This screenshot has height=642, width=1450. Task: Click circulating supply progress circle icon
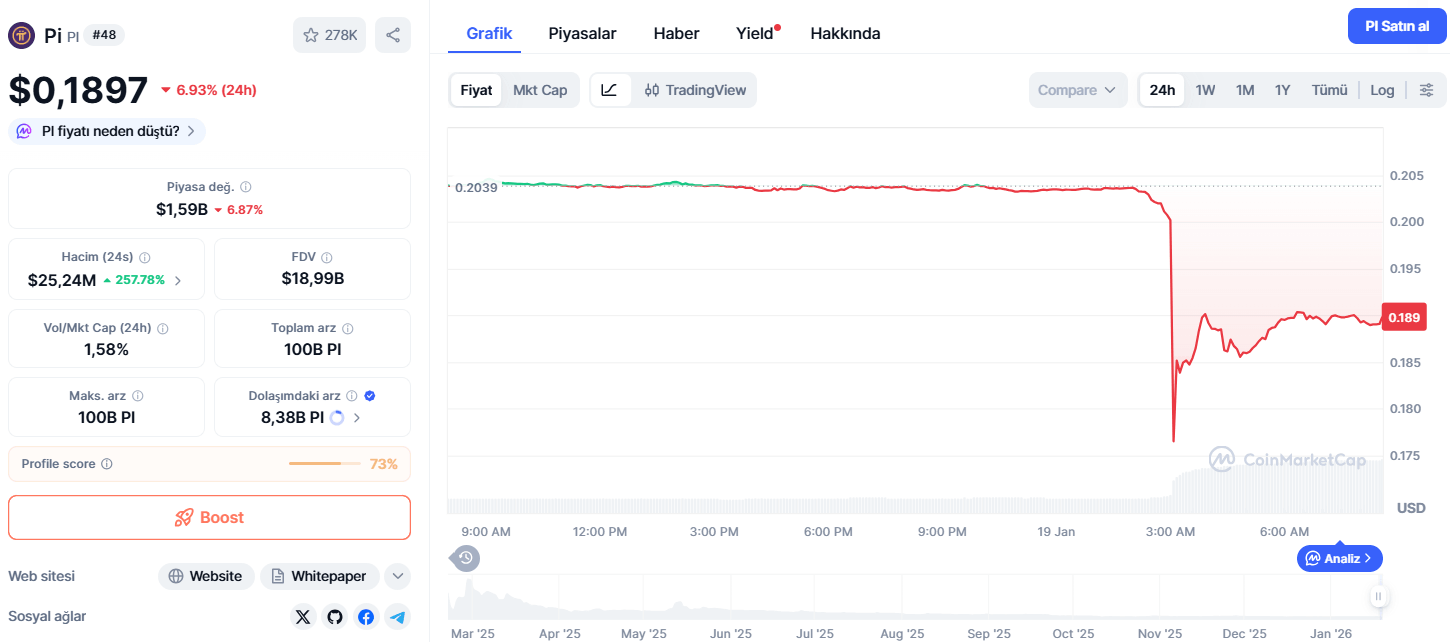coord(337,418)
